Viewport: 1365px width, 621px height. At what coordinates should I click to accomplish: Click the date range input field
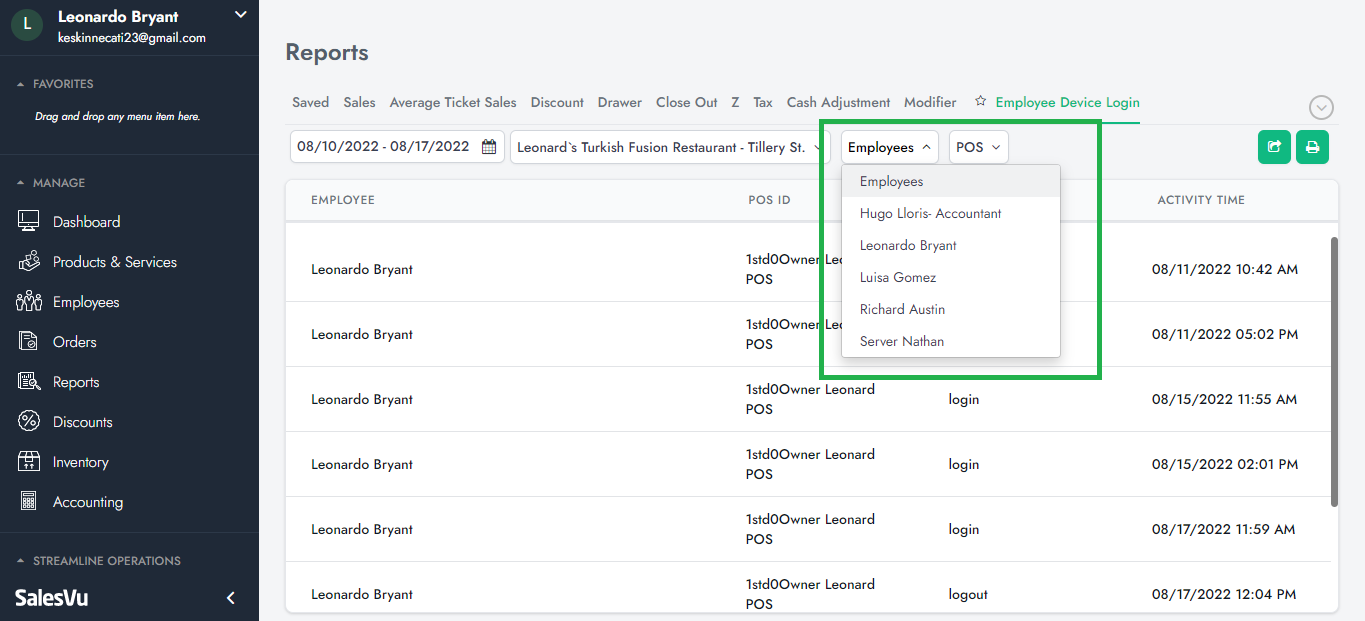click(384, 147)
